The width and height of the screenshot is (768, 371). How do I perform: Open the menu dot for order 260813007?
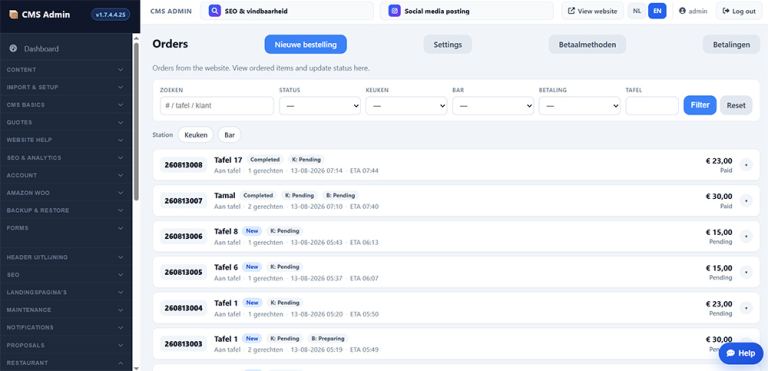[x=746, y=201]
